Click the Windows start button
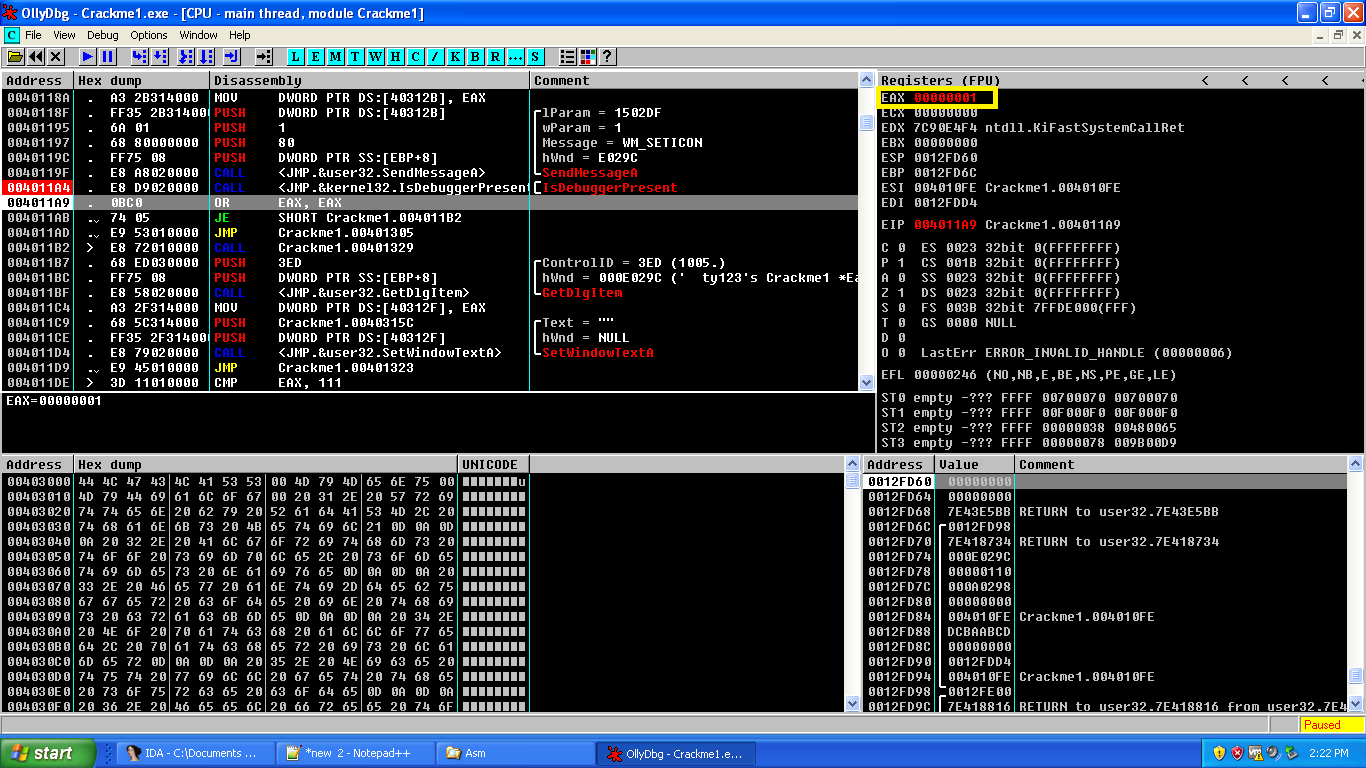The width and height of the screenshot is (1366, 768). [48, 753]
